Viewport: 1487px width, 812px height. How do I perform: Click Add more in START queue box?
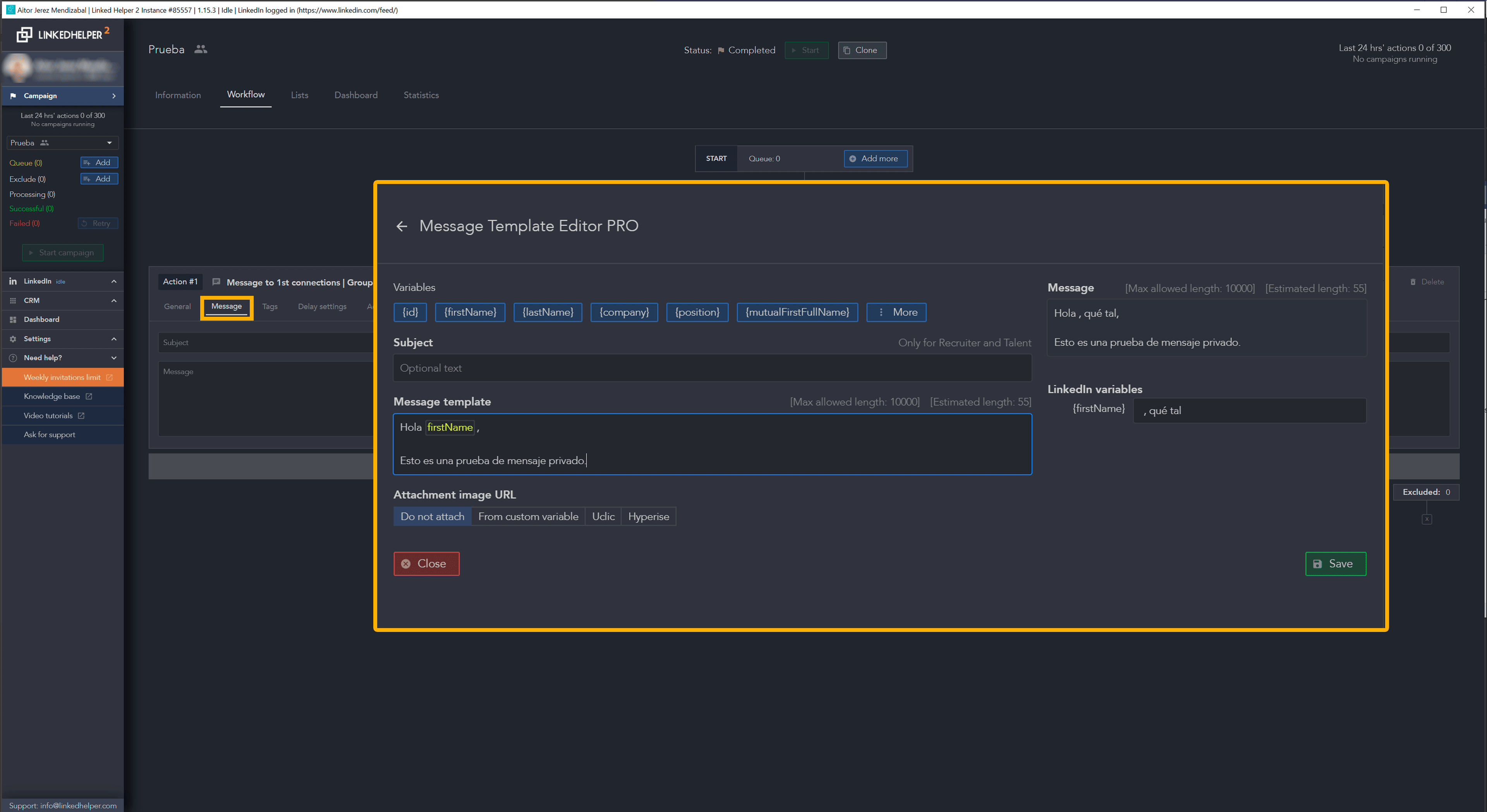coord(875,159)
